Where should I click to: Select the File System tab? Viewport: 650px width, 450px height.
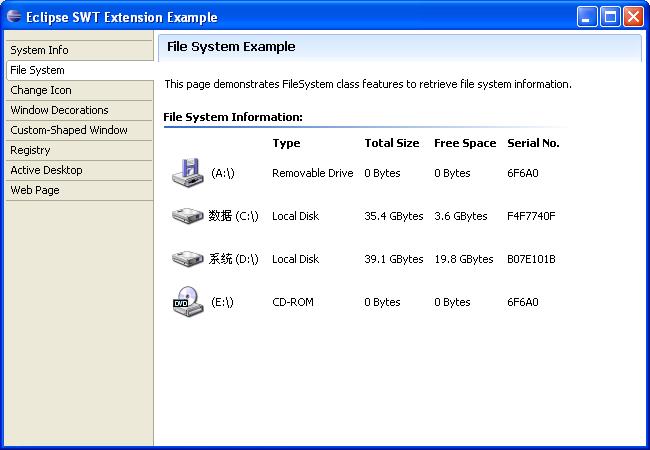tap(80, 70)
